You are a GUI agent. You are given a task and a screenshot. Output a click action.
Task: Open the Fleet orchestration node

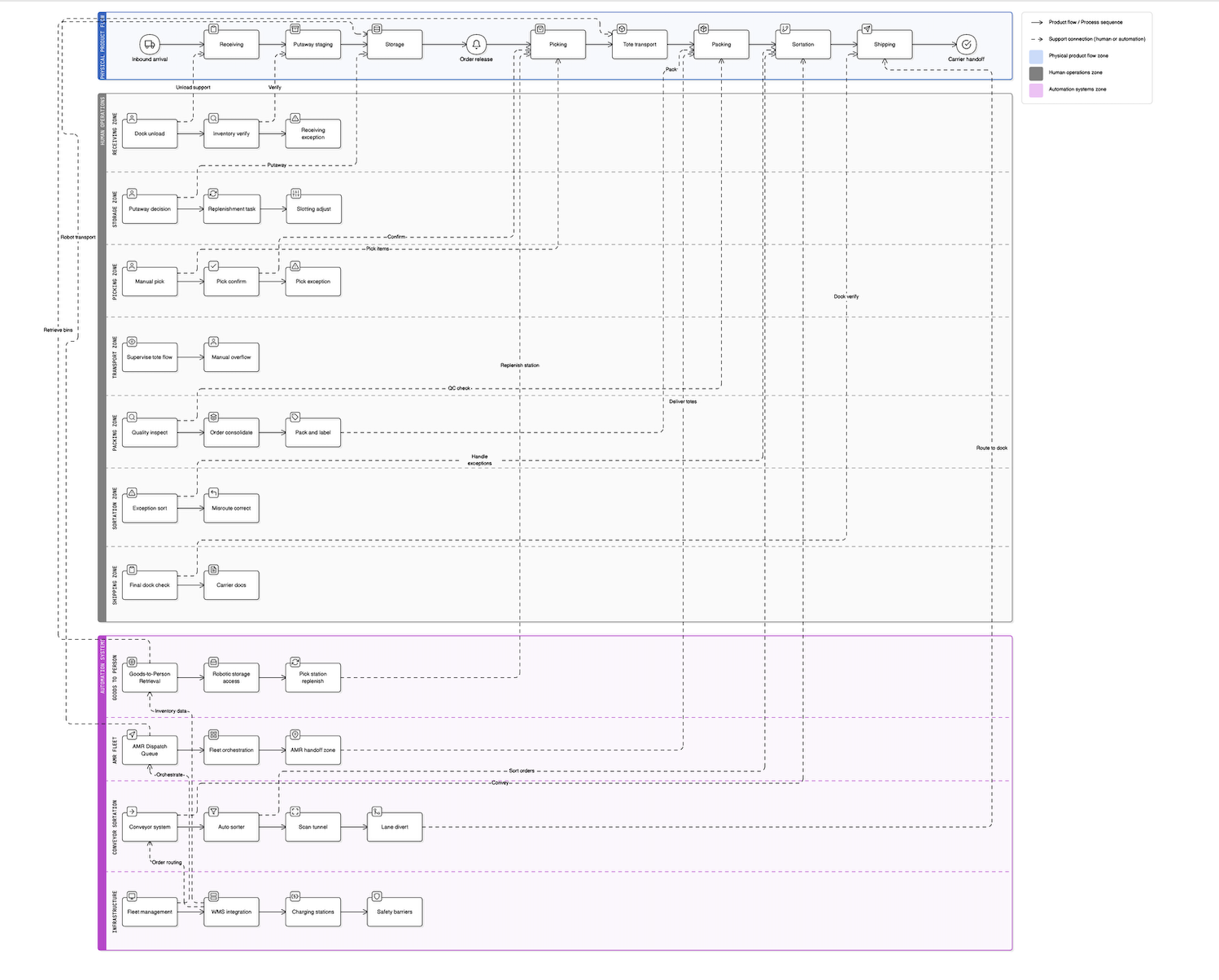pos(231,749)
